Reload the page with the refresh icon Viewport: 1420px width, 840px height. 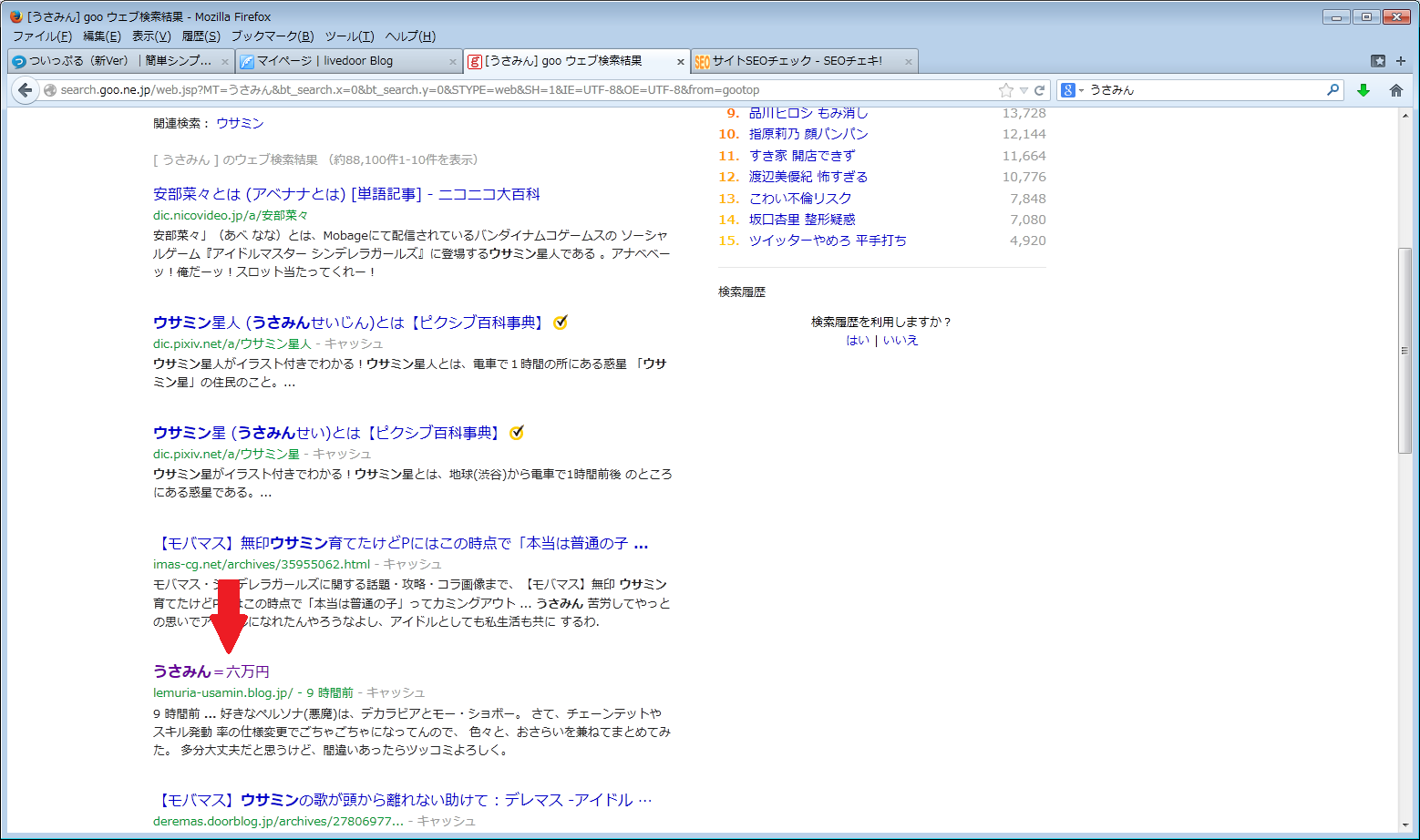tap(1039, 90)
